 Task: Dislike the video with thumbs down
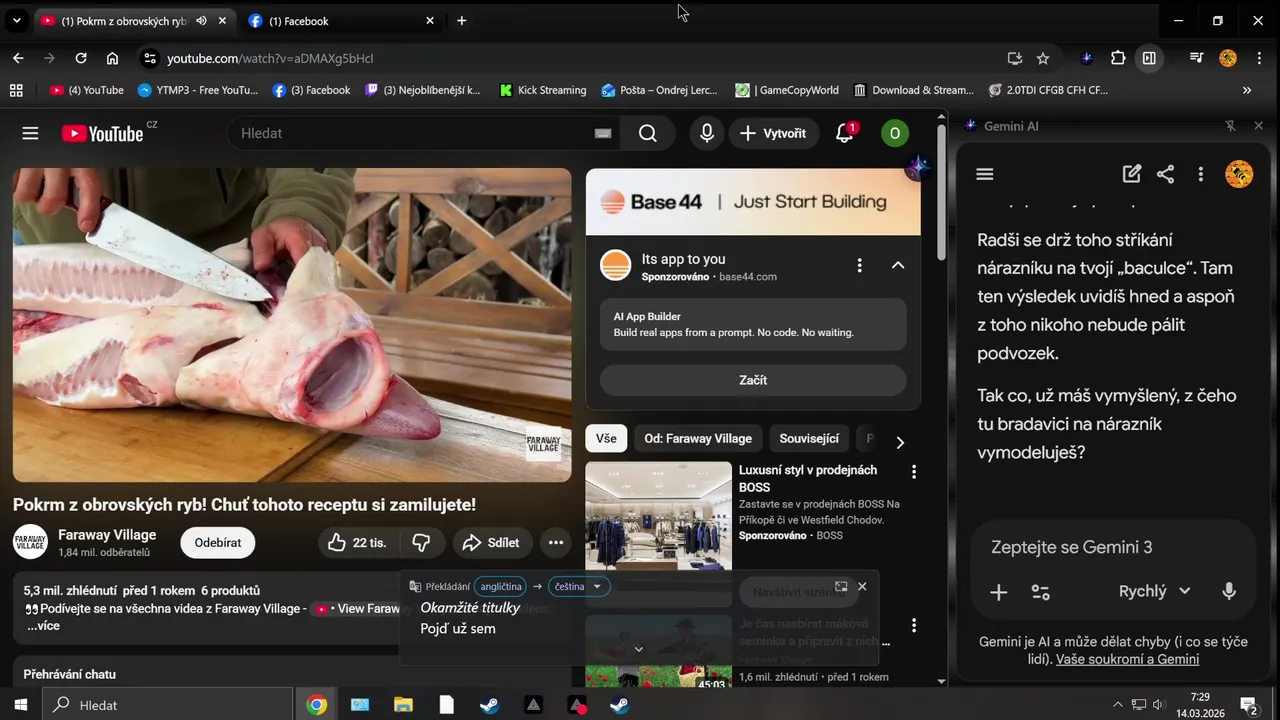[x=421, y=542]
